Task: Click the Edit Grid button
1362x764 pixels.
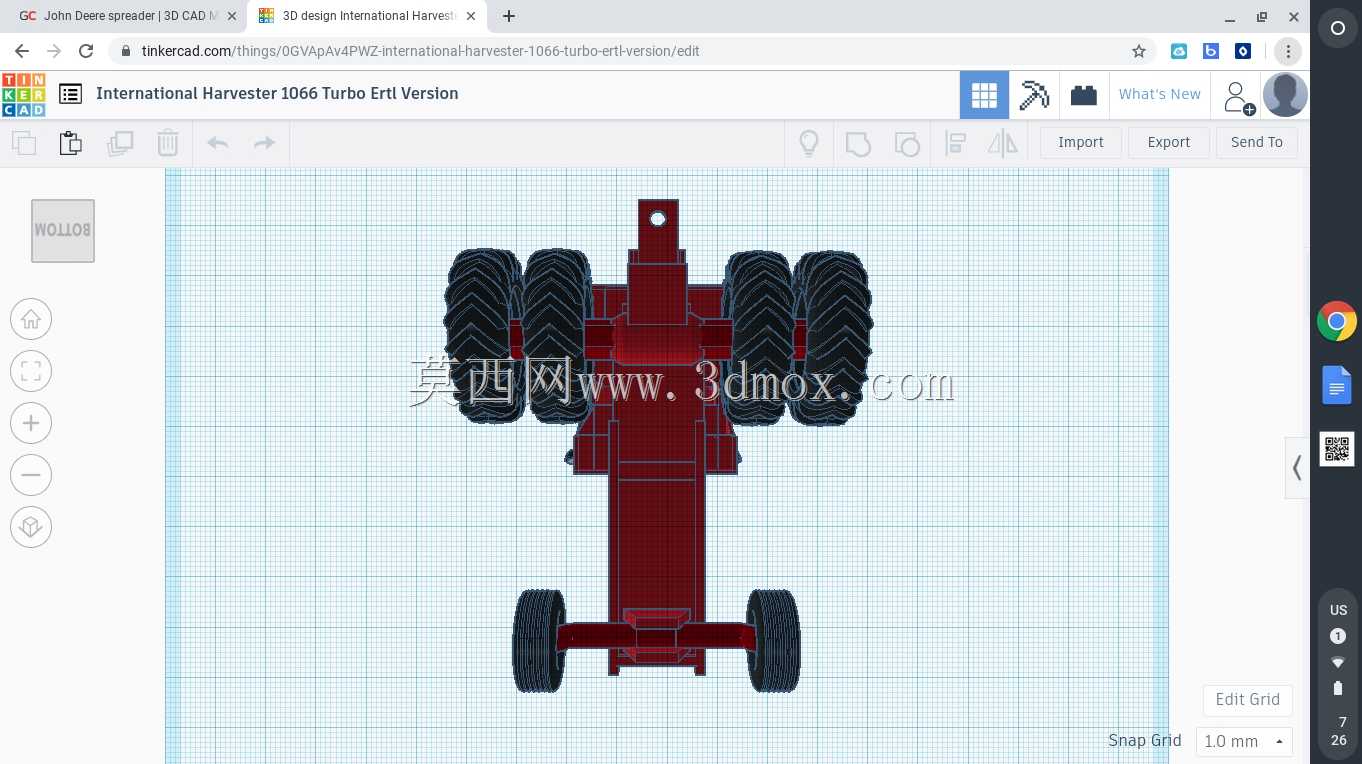Action: pos(1248,699)
